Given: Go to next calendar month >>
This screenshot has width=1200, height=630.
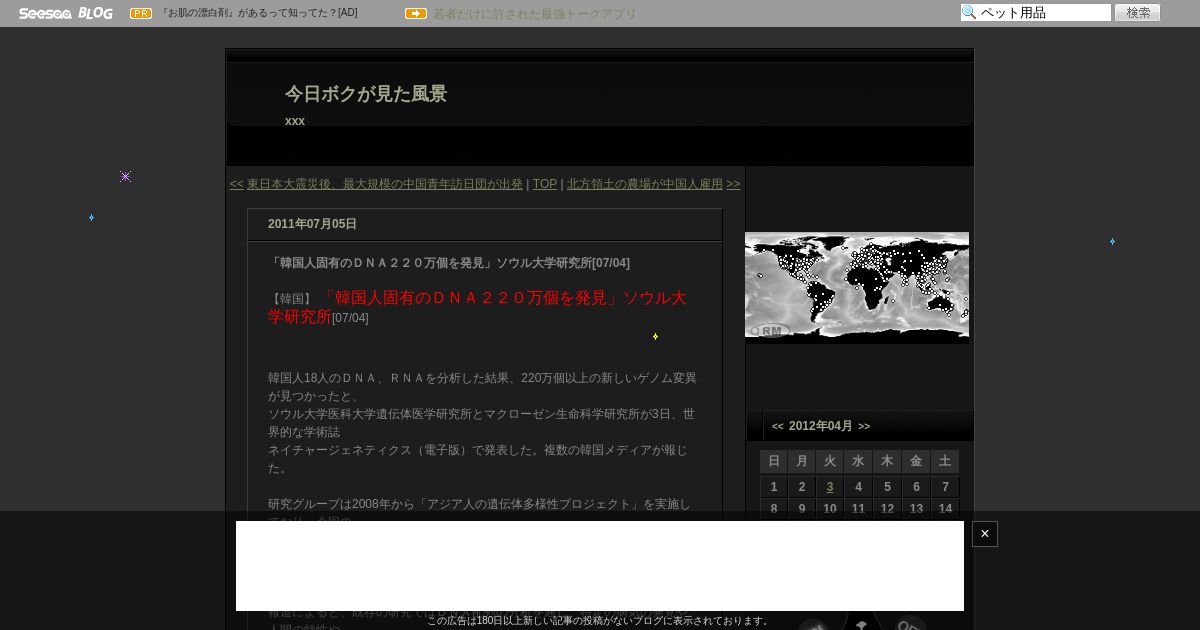Looking at the screenshot, I should [864, 426].
